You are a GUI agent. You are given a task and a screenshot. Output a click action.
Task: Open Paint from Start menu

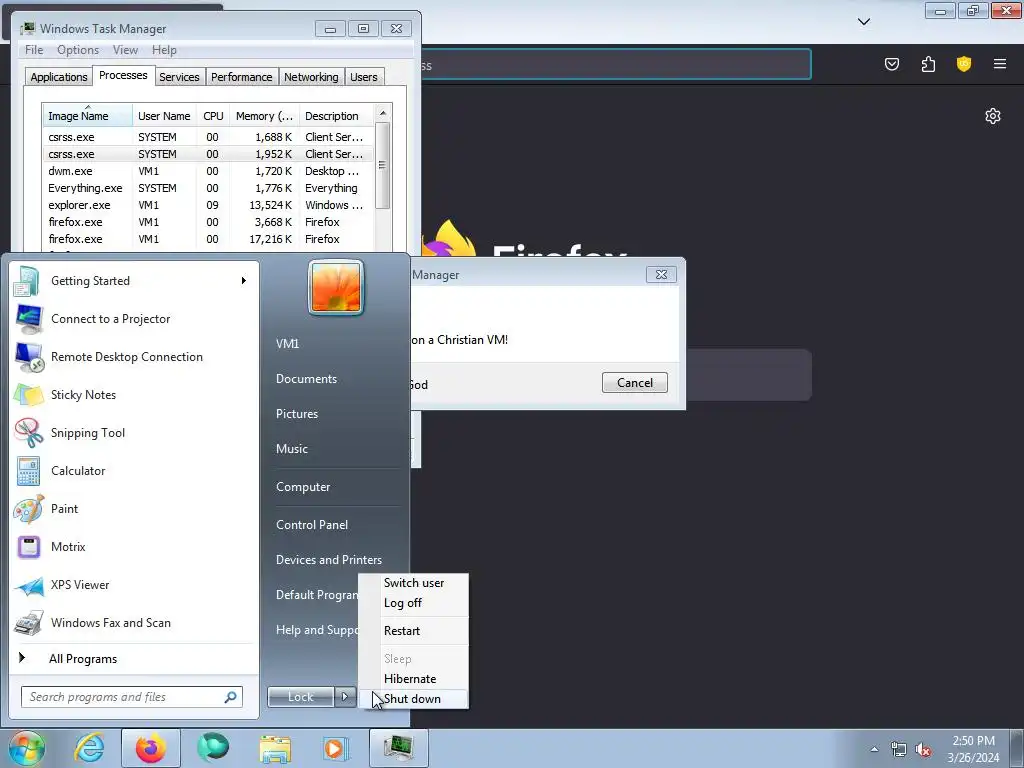point(134,509)
